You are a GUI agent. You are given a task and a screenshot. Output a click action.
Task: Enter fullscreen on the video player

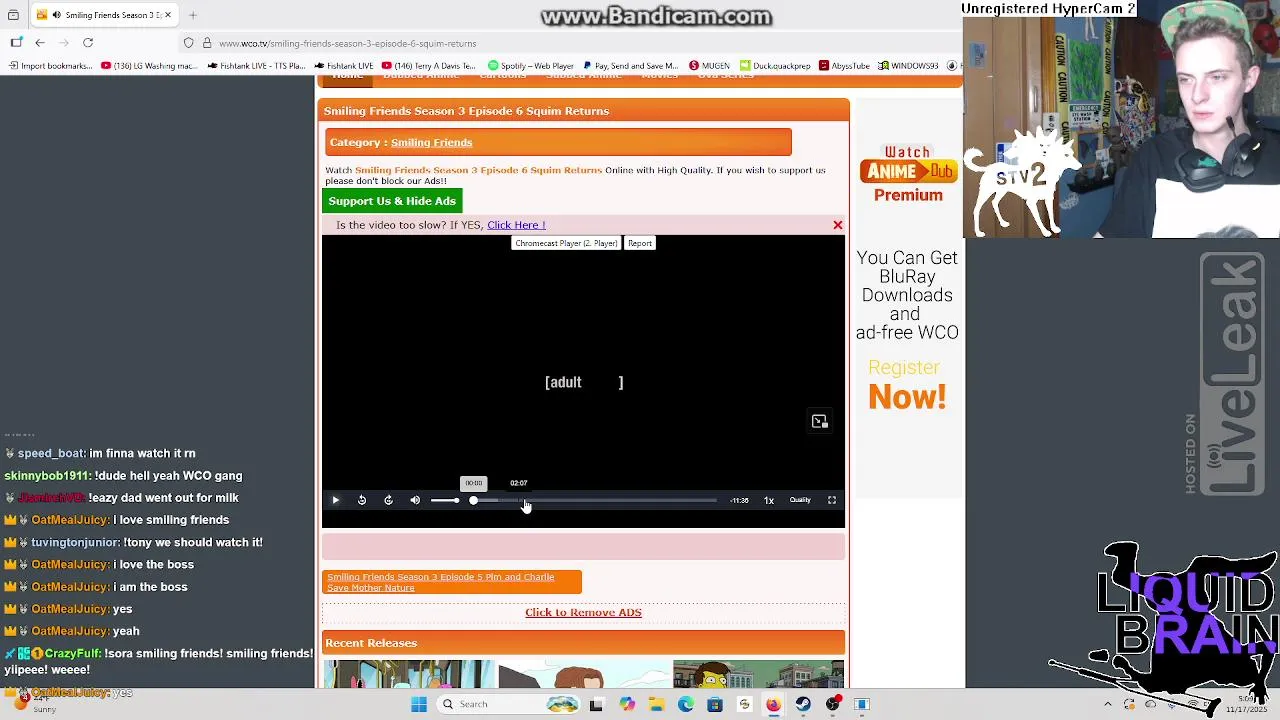(831, 500)
